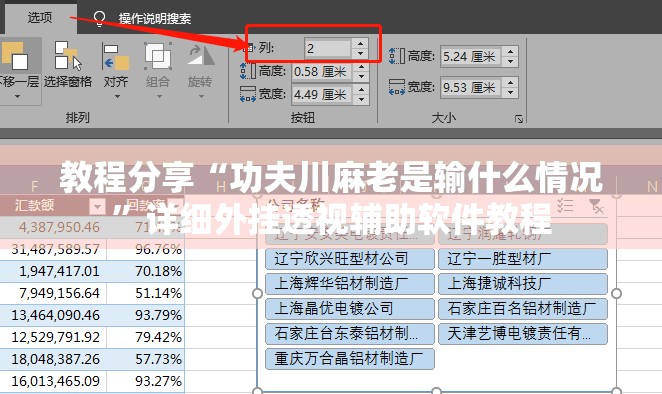
Task: Click the button 高度 icon in 按钮 group
Action: click(x=248, y=71)
